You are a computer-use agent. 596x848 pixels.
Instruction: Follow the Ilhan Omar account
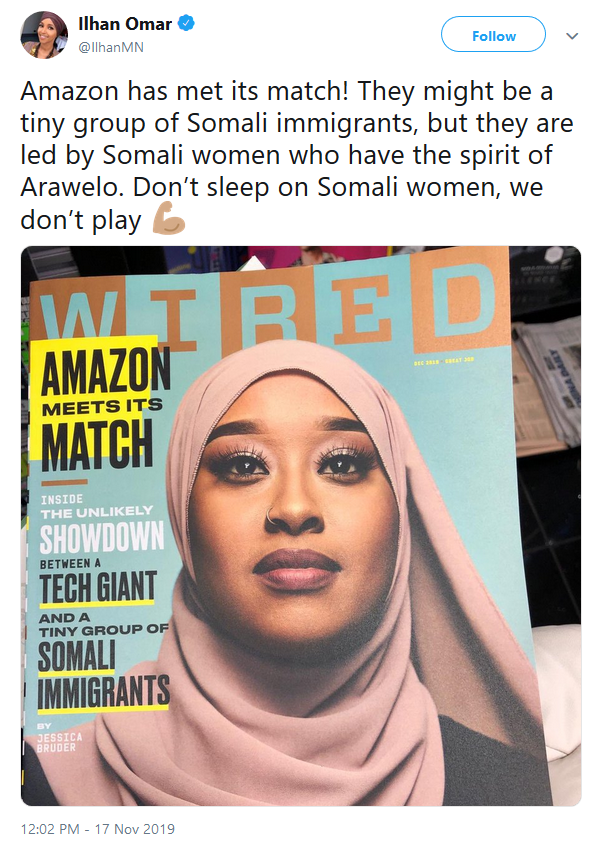point(493,34)
